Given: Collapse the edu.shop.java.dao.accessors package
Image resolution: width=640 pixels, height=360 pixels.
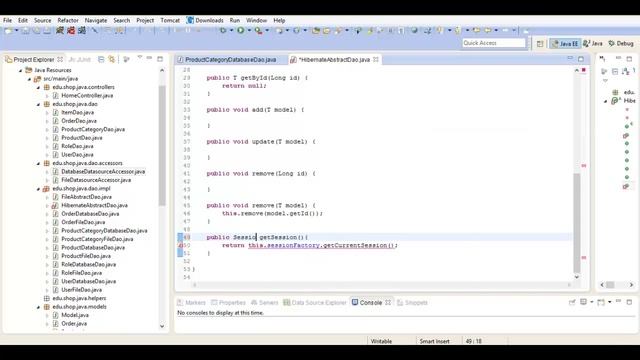Looking at the screenshot, I should (38, 163).
